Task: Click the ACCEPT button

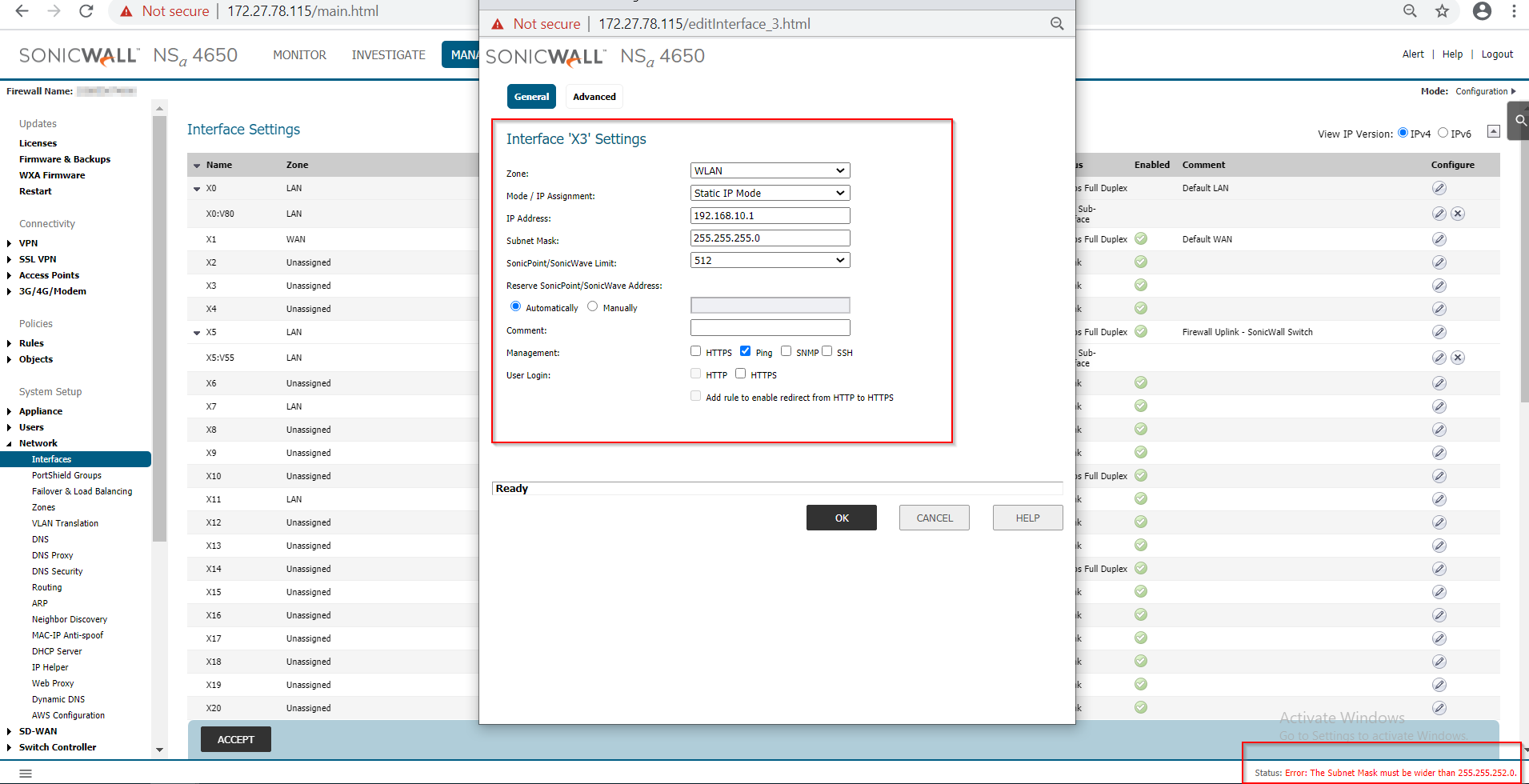Action: click(x=236, y=739)
